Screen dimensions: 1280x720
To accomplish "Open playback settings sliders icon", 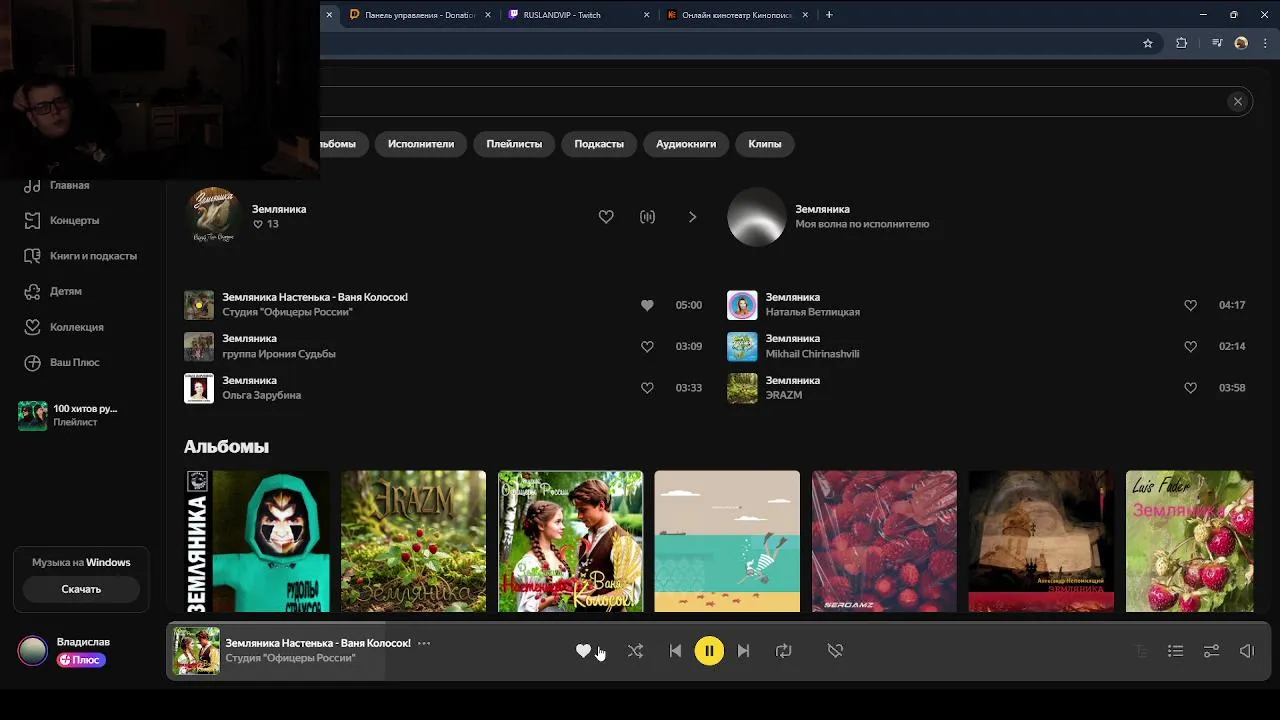I will pyautogui.click(x=1211, y=651).
